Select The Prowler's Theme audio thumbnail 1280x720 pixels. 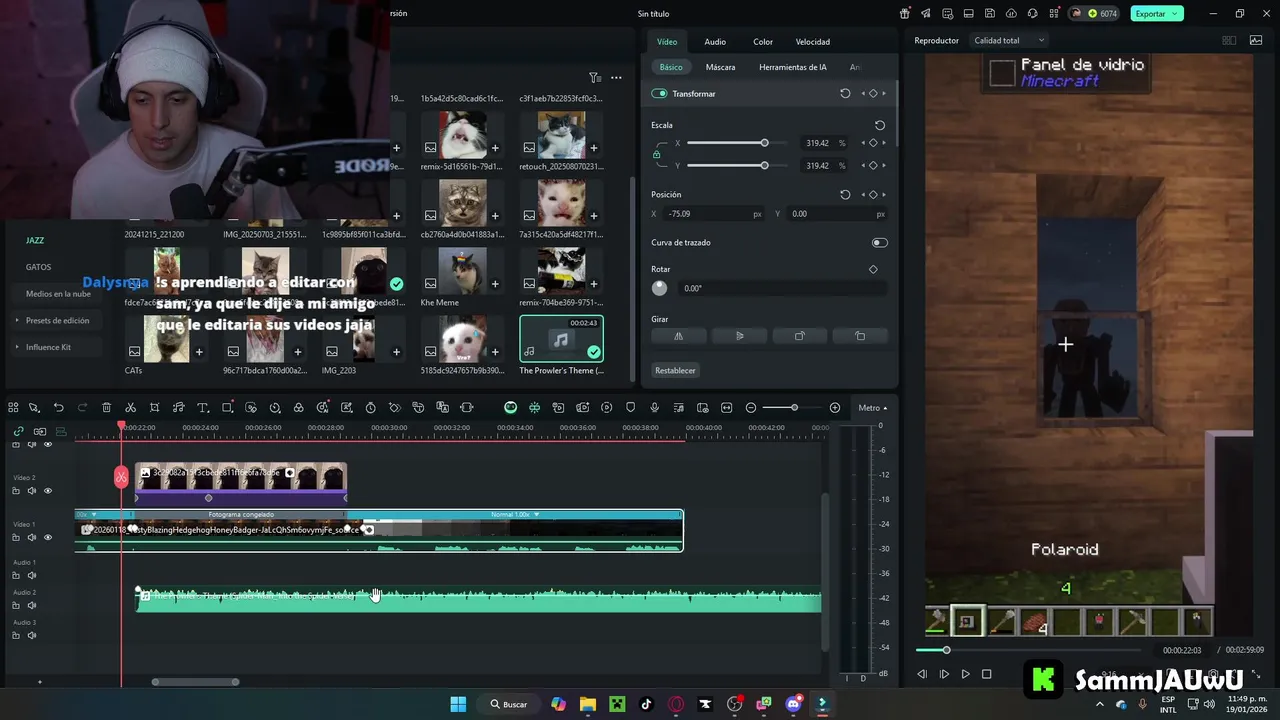pos(561,339)
